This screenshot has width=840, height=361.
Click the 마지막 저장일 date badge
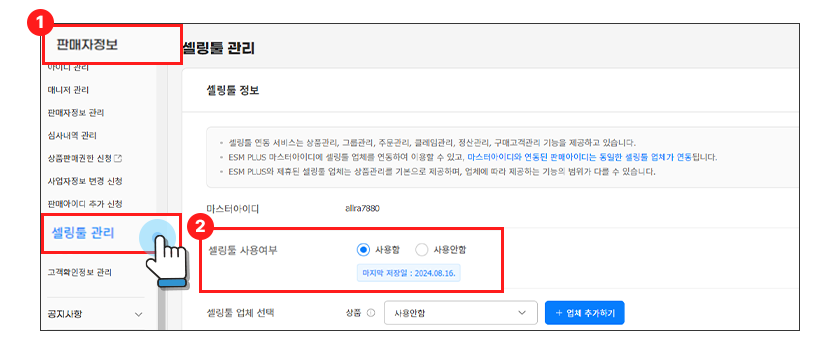(x=410, y=273)
